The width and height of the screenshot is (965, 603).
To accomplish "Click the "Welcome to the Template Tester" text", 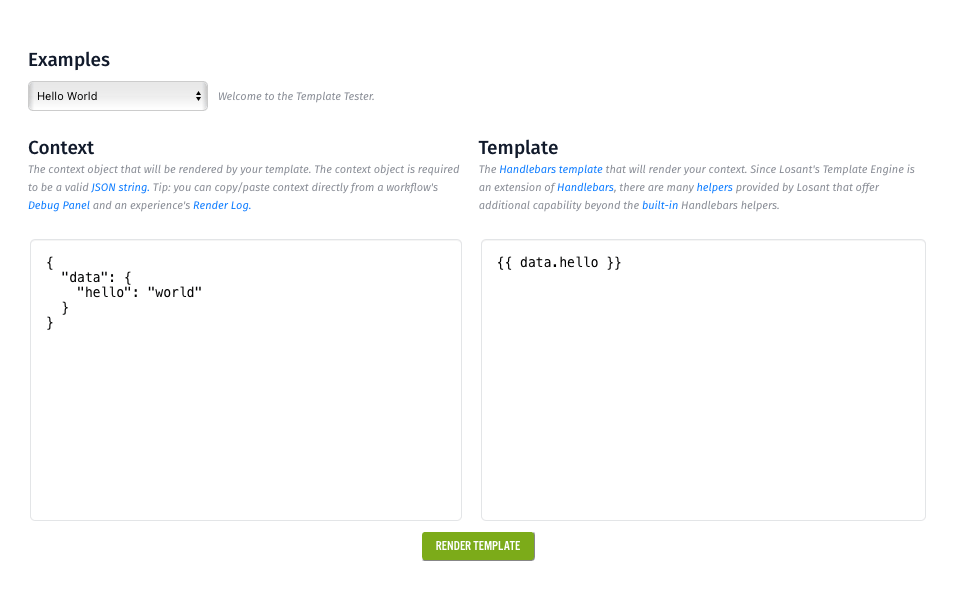I will (x=296, y=97).
